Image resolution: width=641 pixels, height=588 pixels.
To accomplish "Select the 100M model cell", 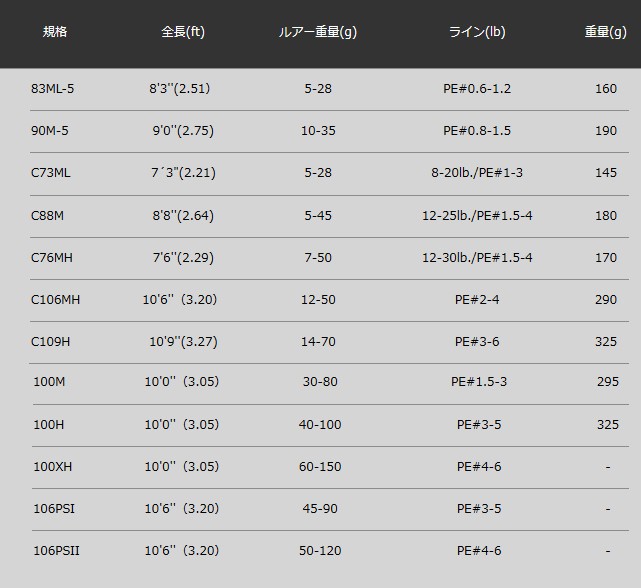I will pos(49,382).
